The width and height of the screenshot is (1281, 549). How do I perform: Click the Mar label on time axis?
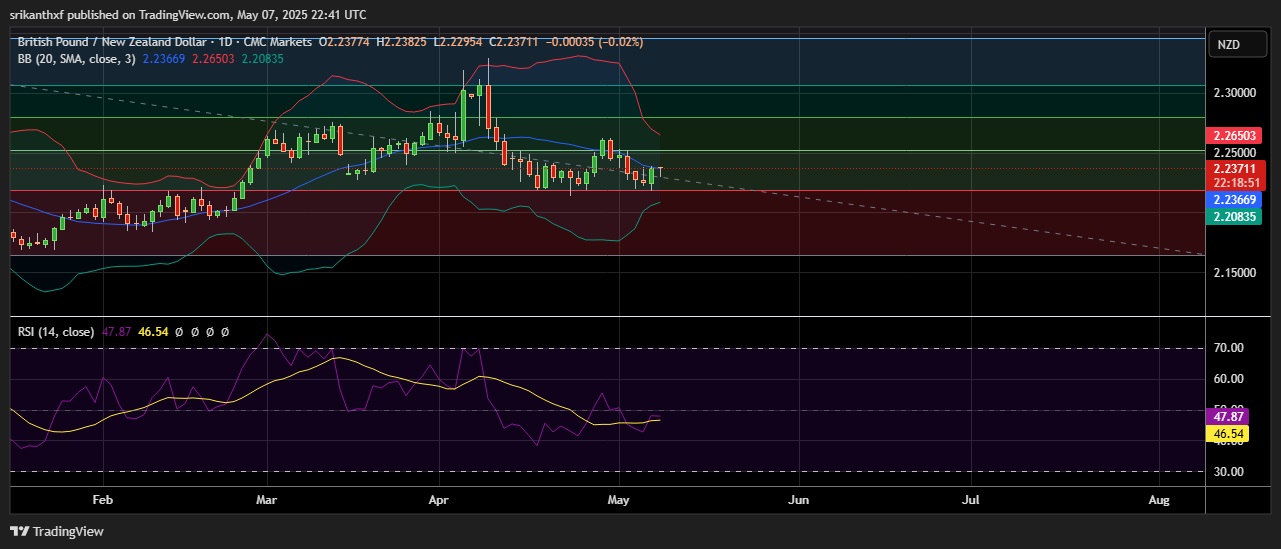(266, 498)
